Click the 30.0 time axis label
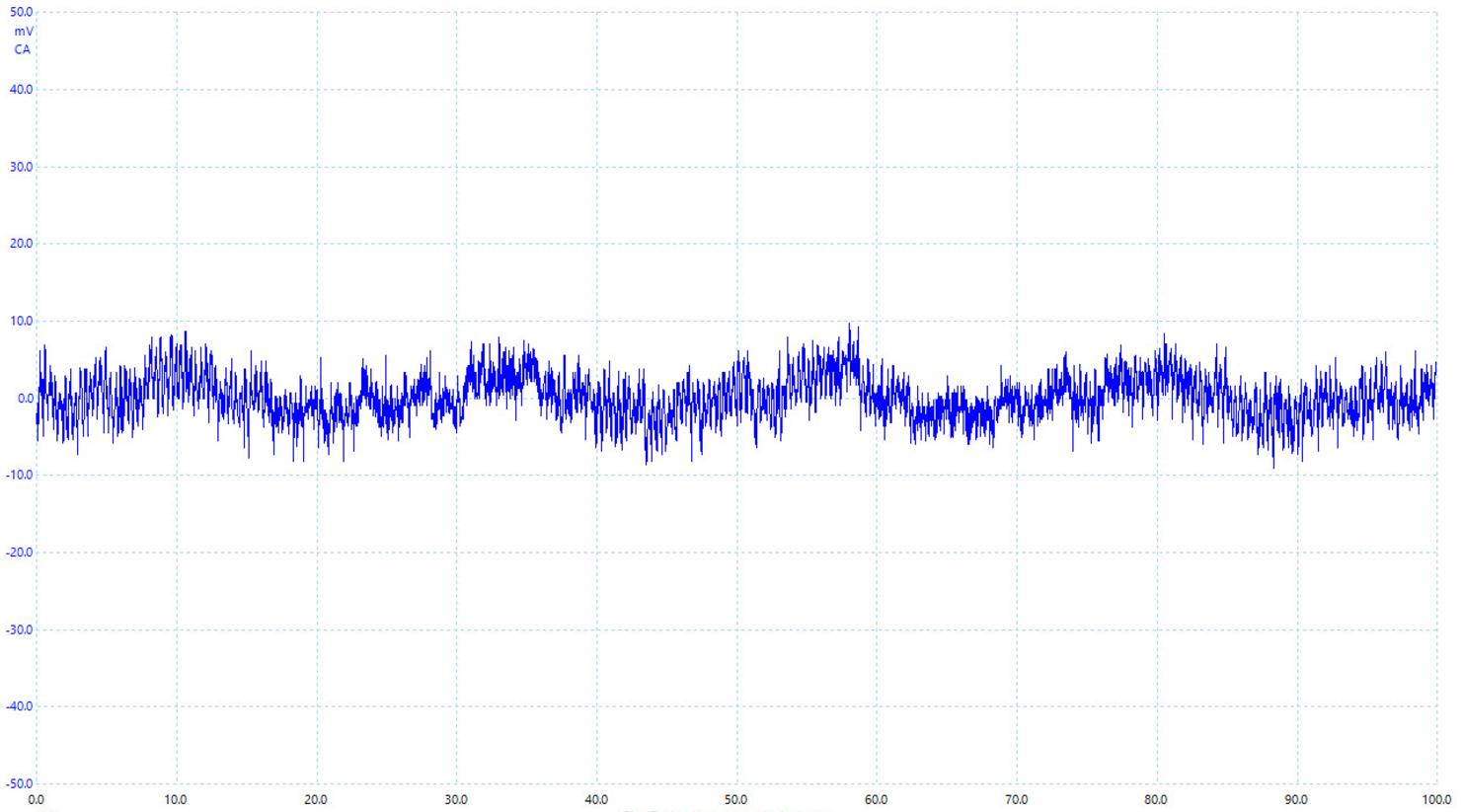Screen dimensions: 1462x812 [x=456, y=800]
